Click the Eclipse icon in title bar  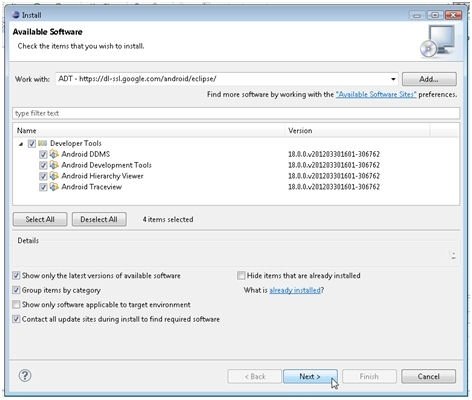[x=16, y=15]
